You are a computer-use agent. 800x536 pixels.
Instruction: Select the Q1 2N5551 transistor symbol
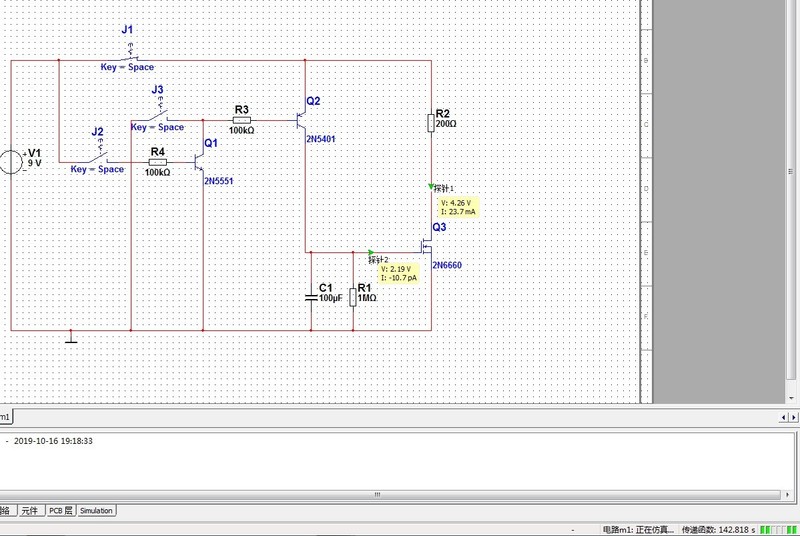198,160
